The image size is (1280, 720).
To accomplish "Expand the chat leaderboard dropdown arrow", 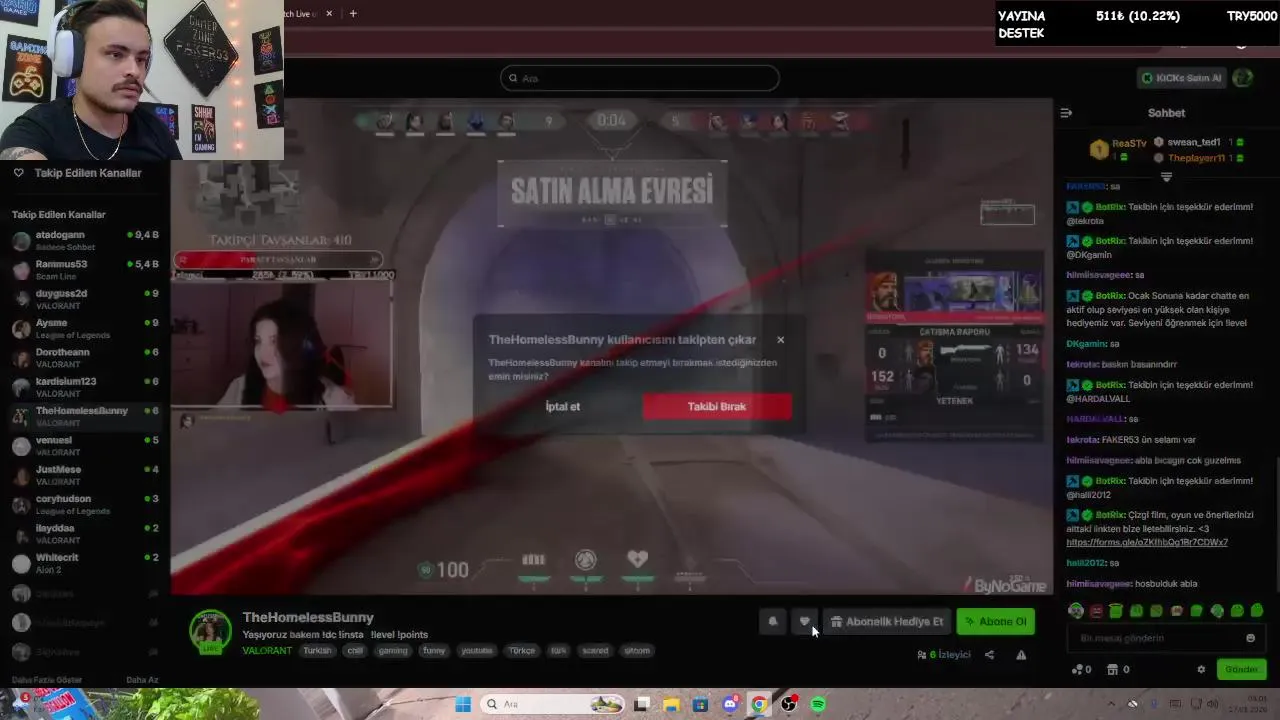I will (x=1166, y=177).
